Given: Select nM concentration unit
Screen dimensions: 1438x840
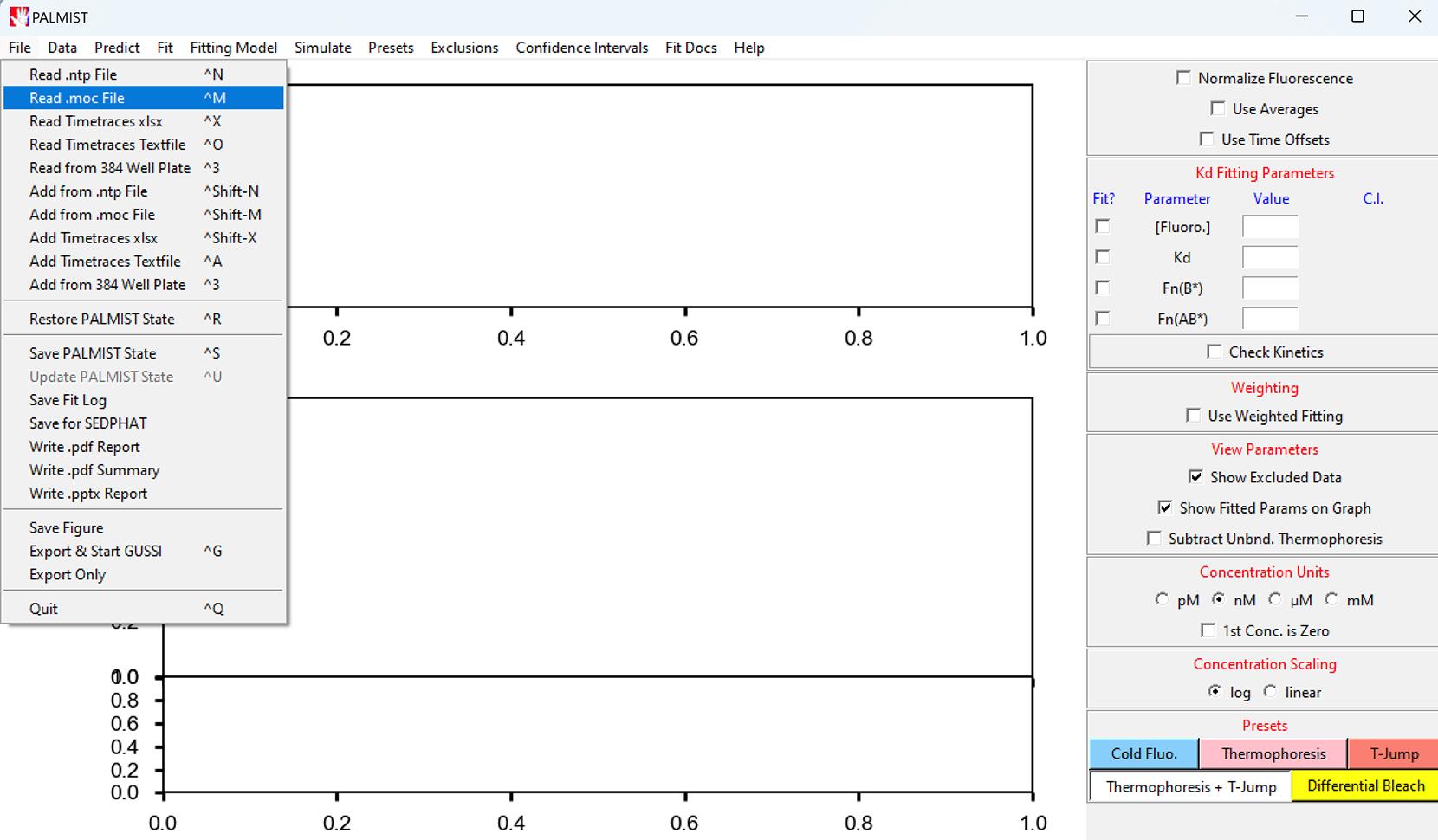Looking at the screenshot, I should (x=1219, y=599).
